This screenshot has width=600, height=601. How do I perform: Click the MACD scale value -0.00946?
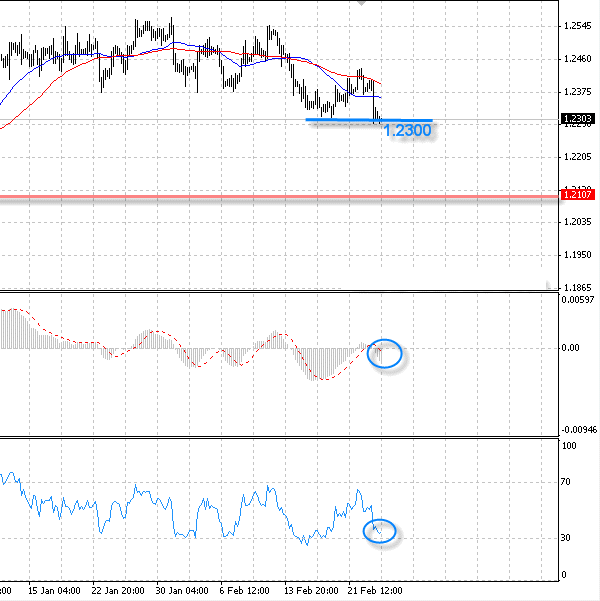coord(579,430)
